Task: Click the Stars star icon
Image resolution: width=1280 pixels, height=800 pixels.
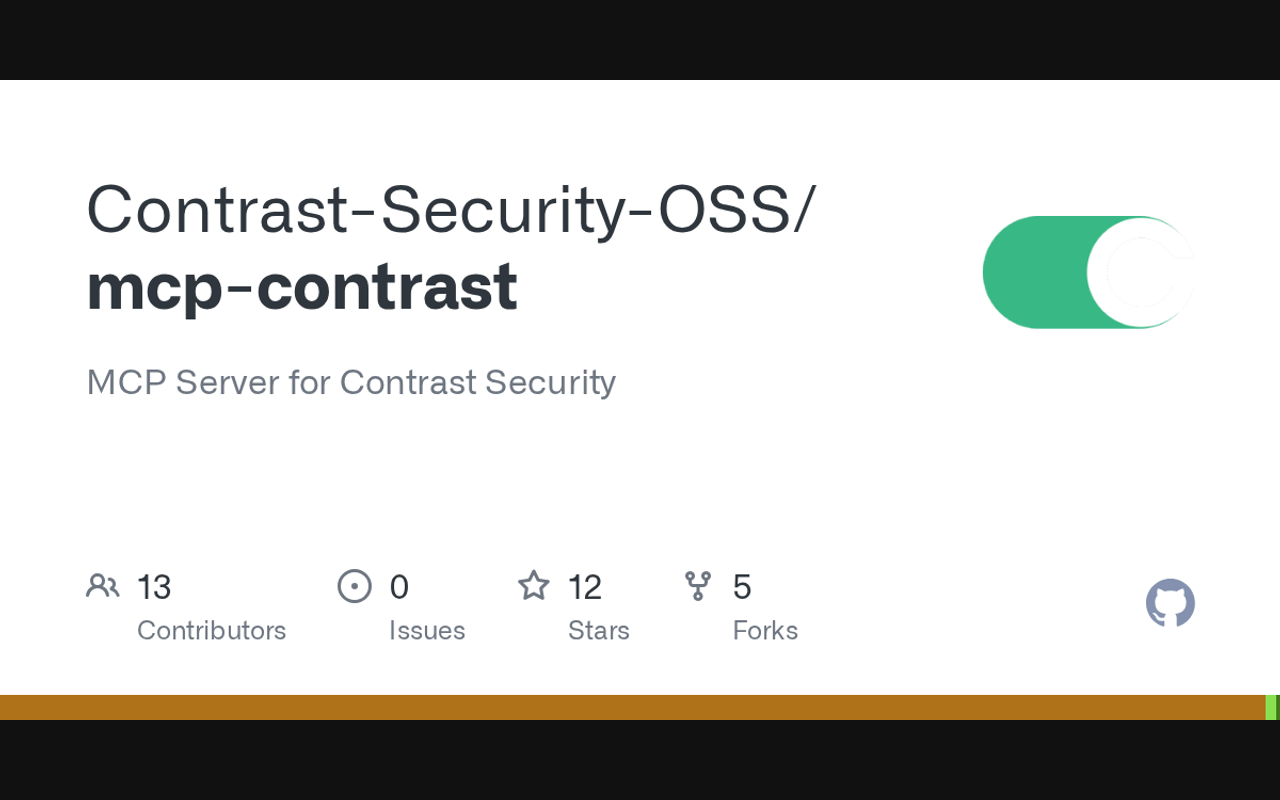Action: point(533,586)
